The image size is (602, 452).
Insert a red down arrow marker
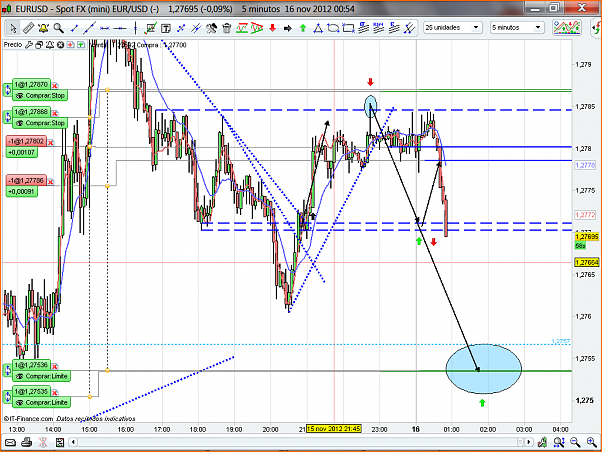pos(272,28)
